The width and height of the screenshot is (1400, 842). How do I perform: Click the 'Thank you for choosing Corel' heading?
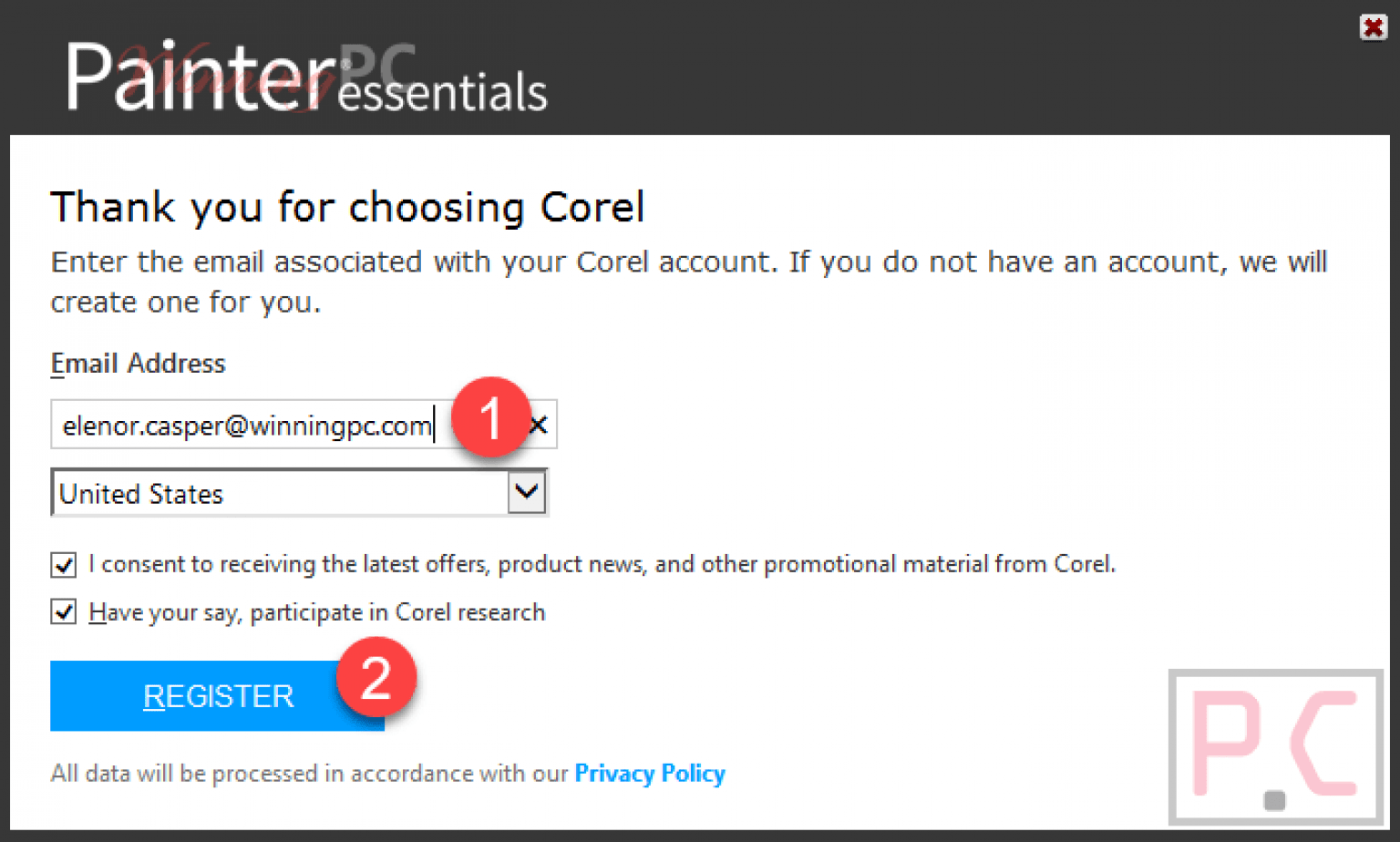(x=348, y=207)
